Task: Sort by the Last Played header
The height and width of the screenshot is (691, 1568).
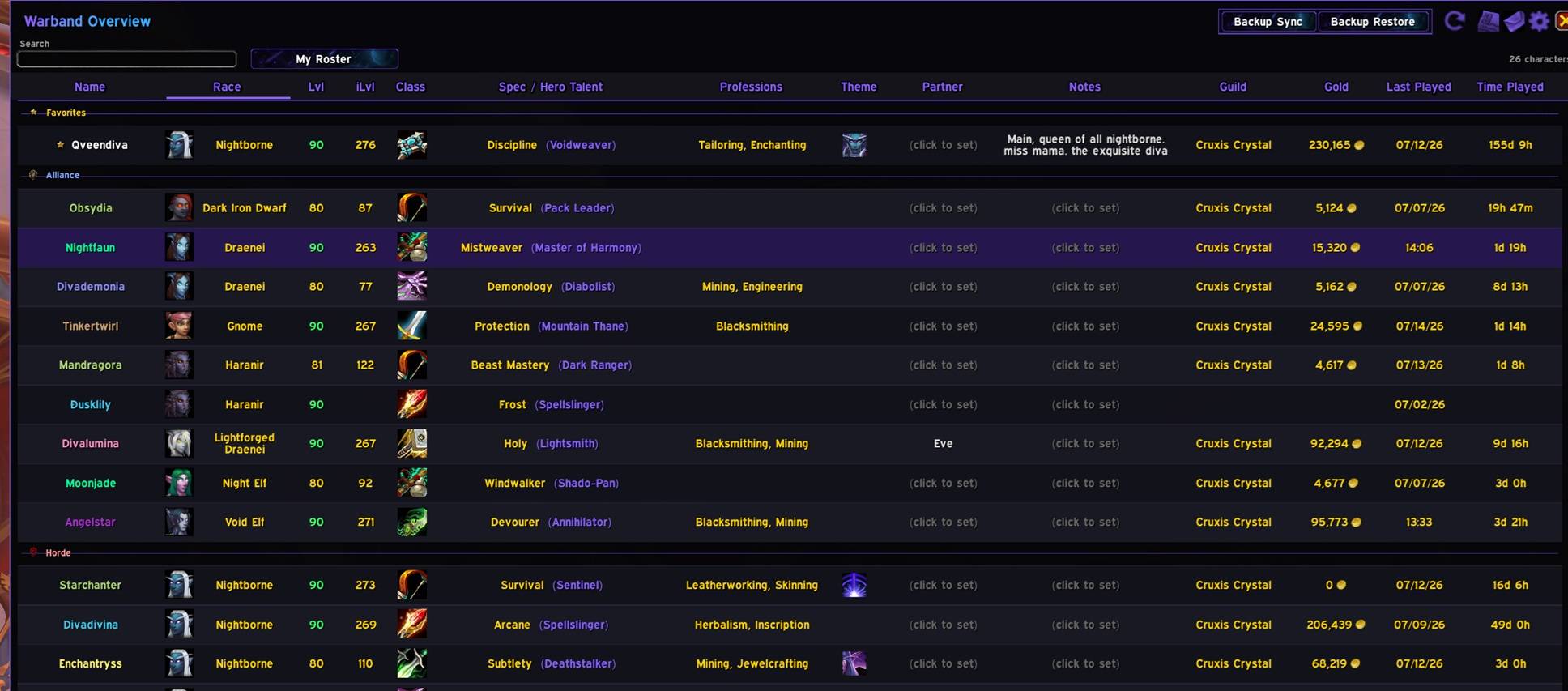Action: [1418, 87]
